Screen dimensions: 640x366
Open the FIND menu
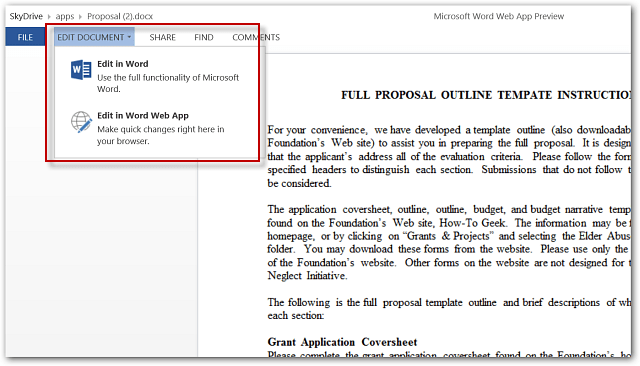tap(204, 37)
